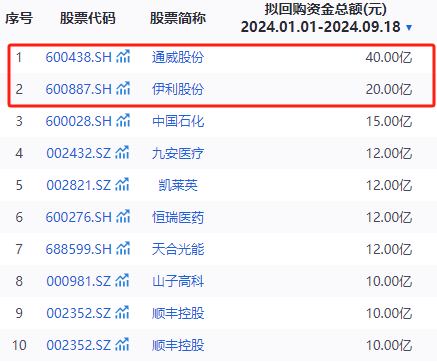Select row number 5 cell
The height and width of the screenshot is (362, 437).
[x=19, y=185]
